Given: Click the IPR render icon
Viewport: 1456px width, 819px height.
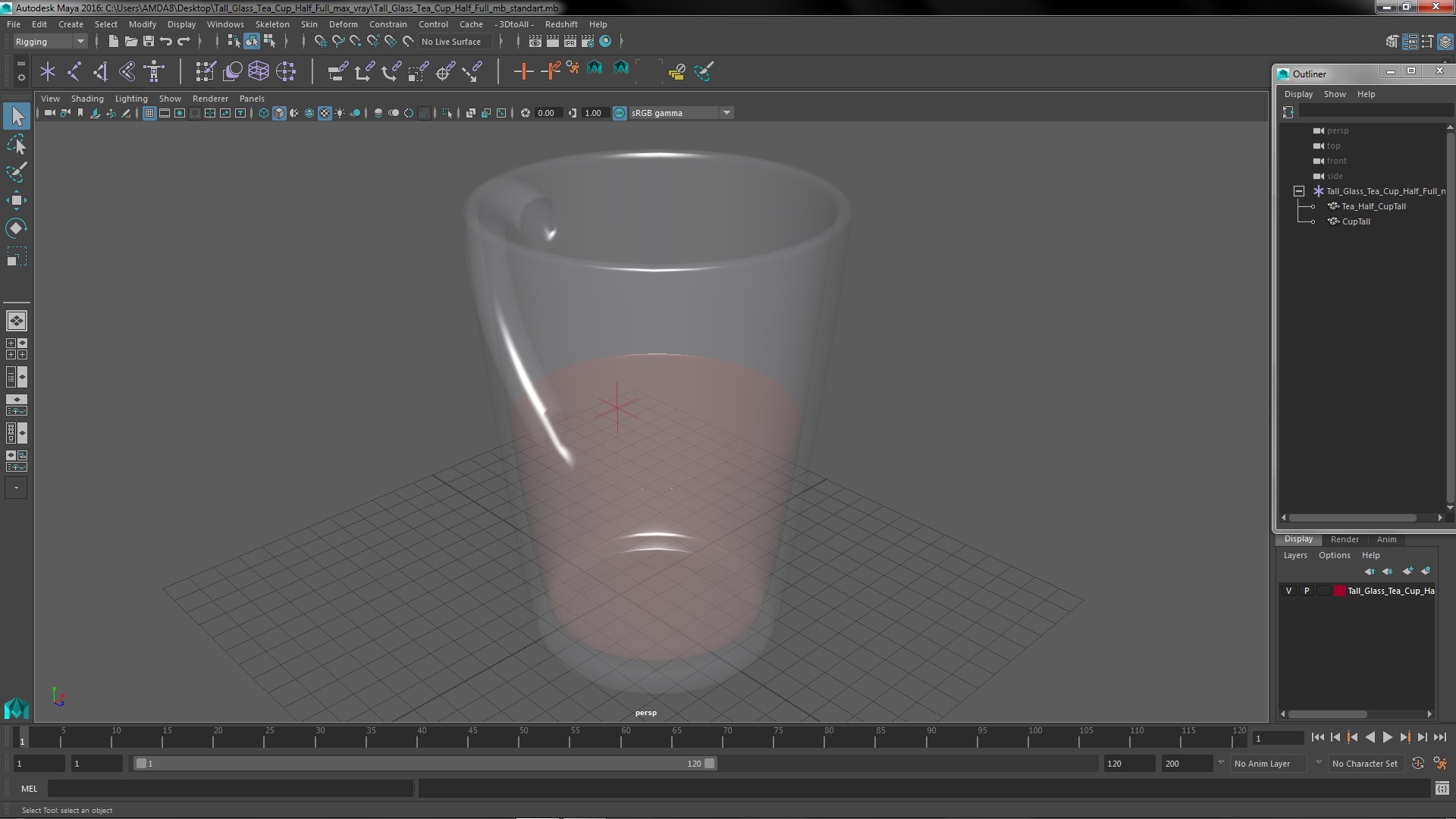Looking at the screenshot, I should [x=570, y=42].
